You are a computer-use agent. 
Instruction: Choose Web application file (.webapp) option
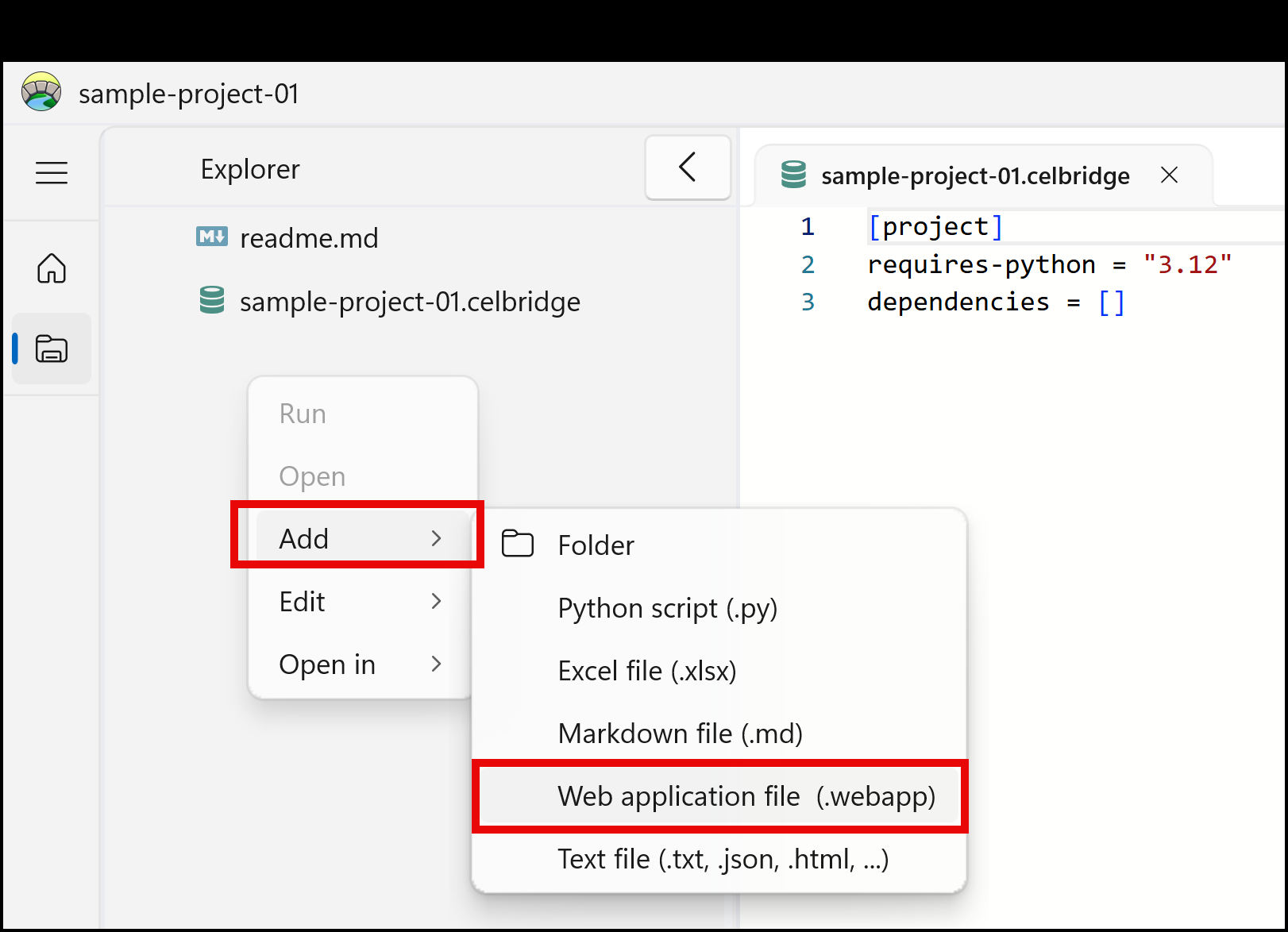pos(746,795)
